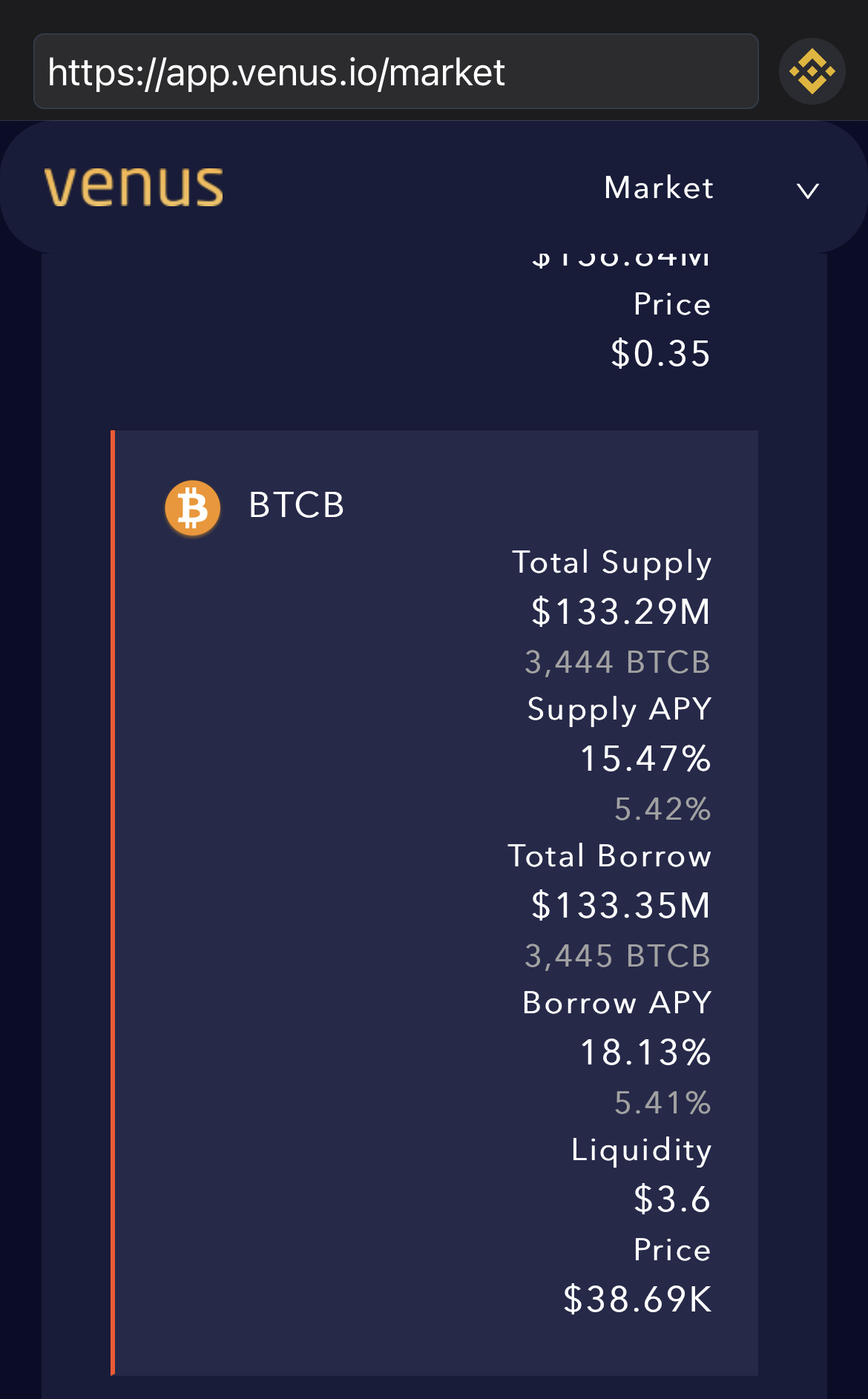Click the BTCB Liquidity $3.6 value

[x=672, y=1199]
